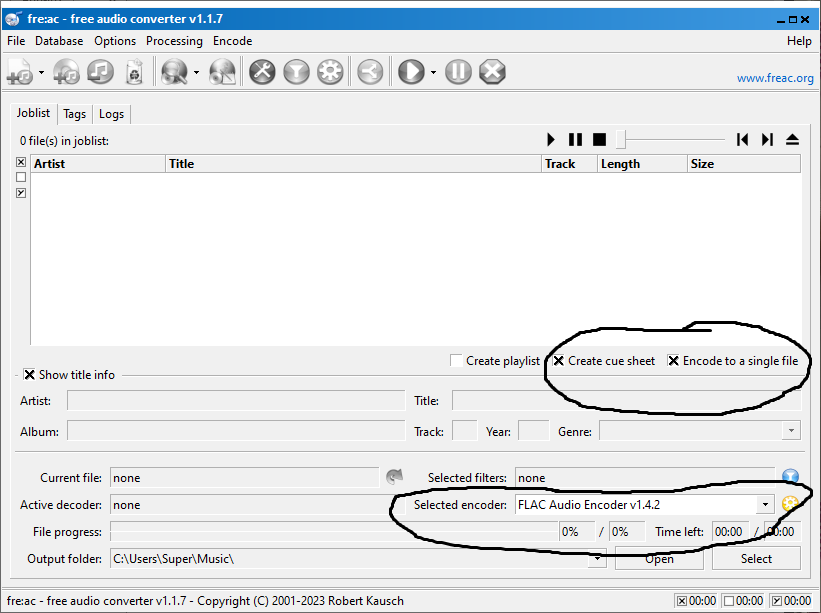Open encoder configuration gear toolbar icon
821x613 pixels.
pos(330,72)
